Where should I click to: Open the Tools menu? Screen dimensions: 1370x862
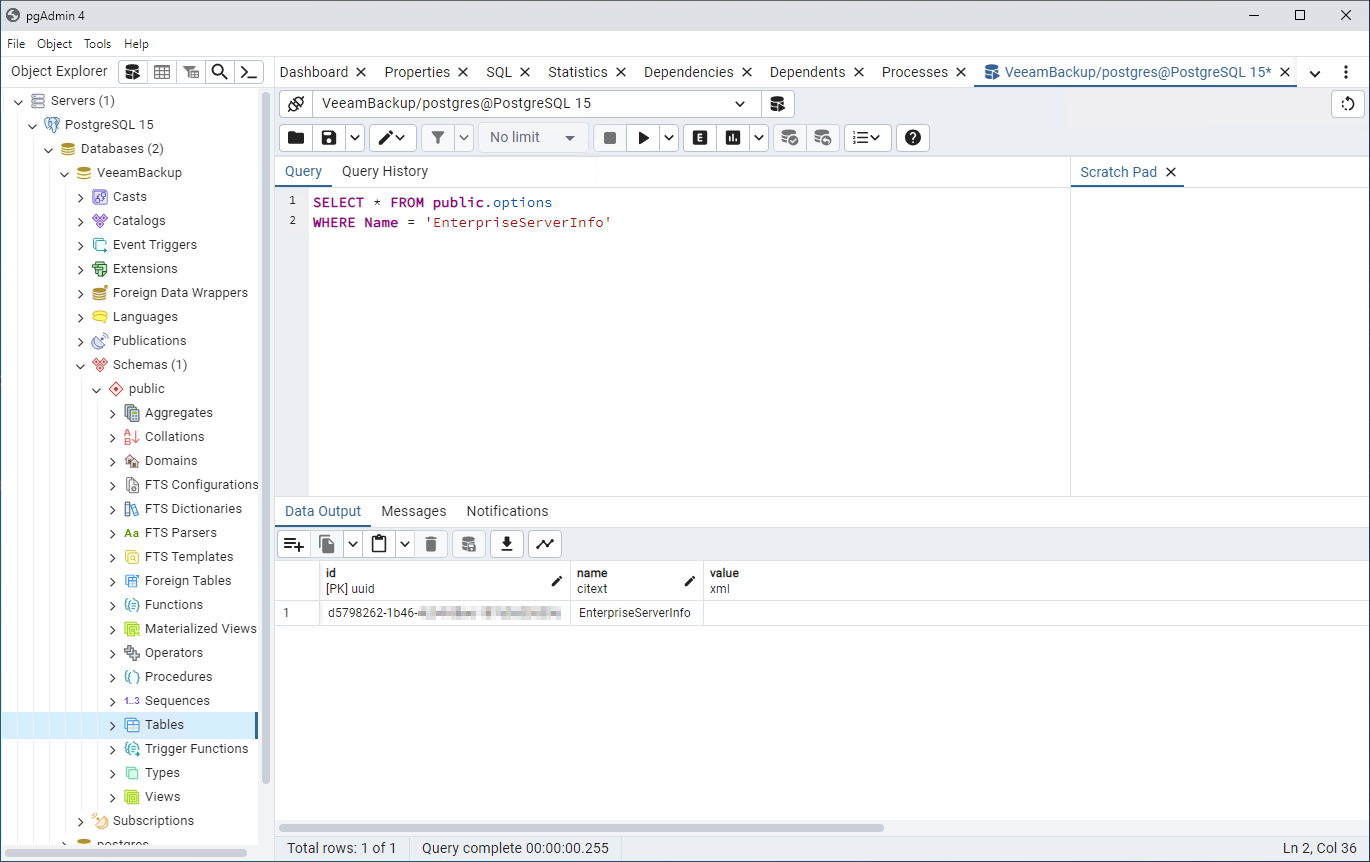[98, 44]
